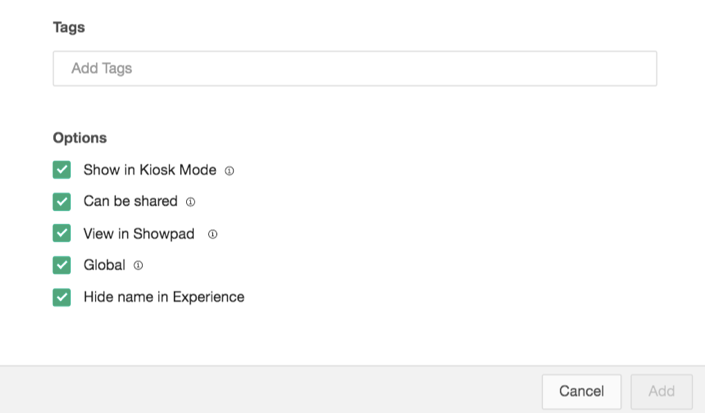The image size is (705, 413).
Task: Disable the View in Showpad checkbox
Action: point(62,234)
